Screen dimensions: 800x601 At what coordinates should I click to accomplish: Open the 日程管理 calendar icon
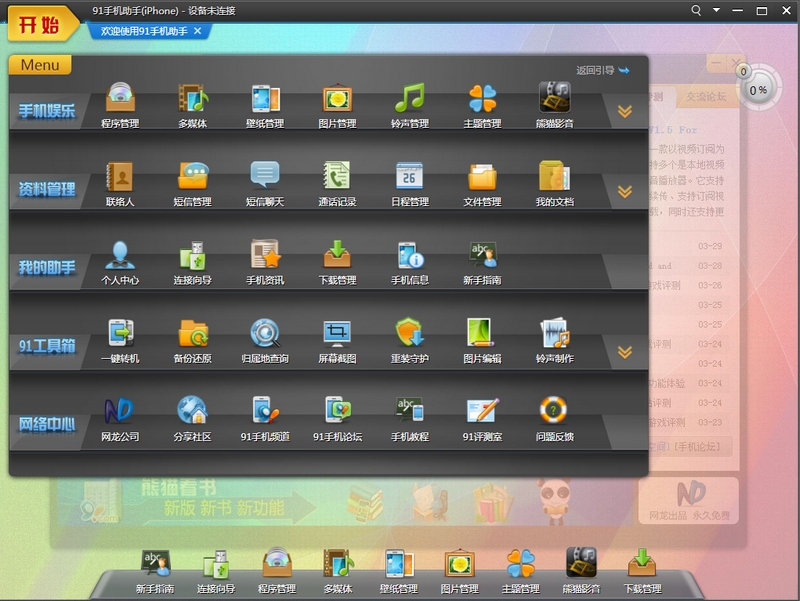[409, 178]
